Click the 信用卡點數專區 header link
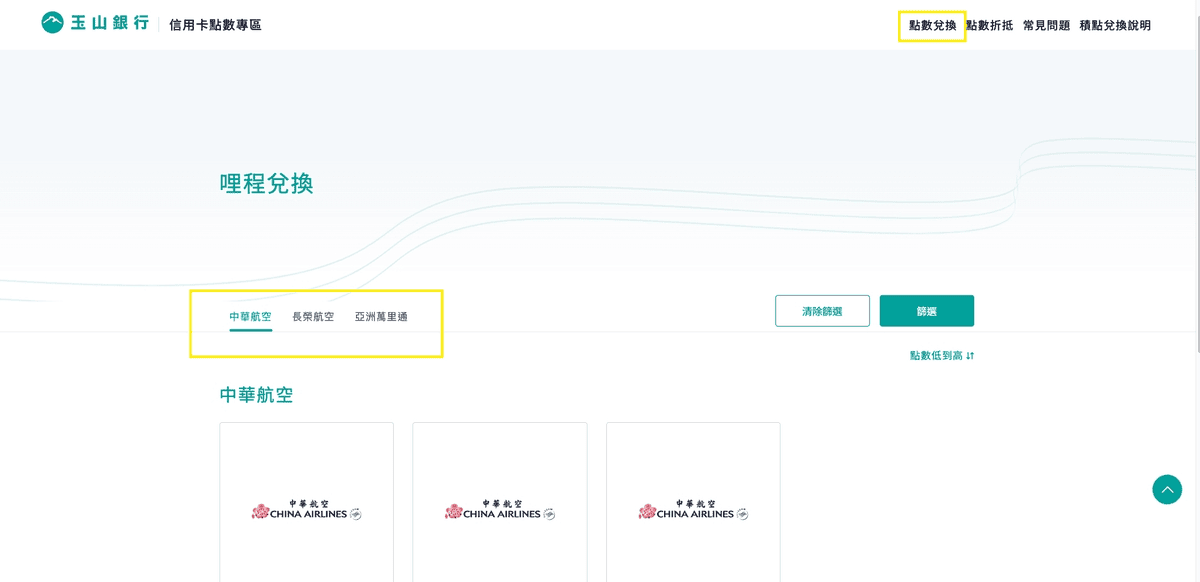This screenshot has width=1200, height=582. point(215,25)
